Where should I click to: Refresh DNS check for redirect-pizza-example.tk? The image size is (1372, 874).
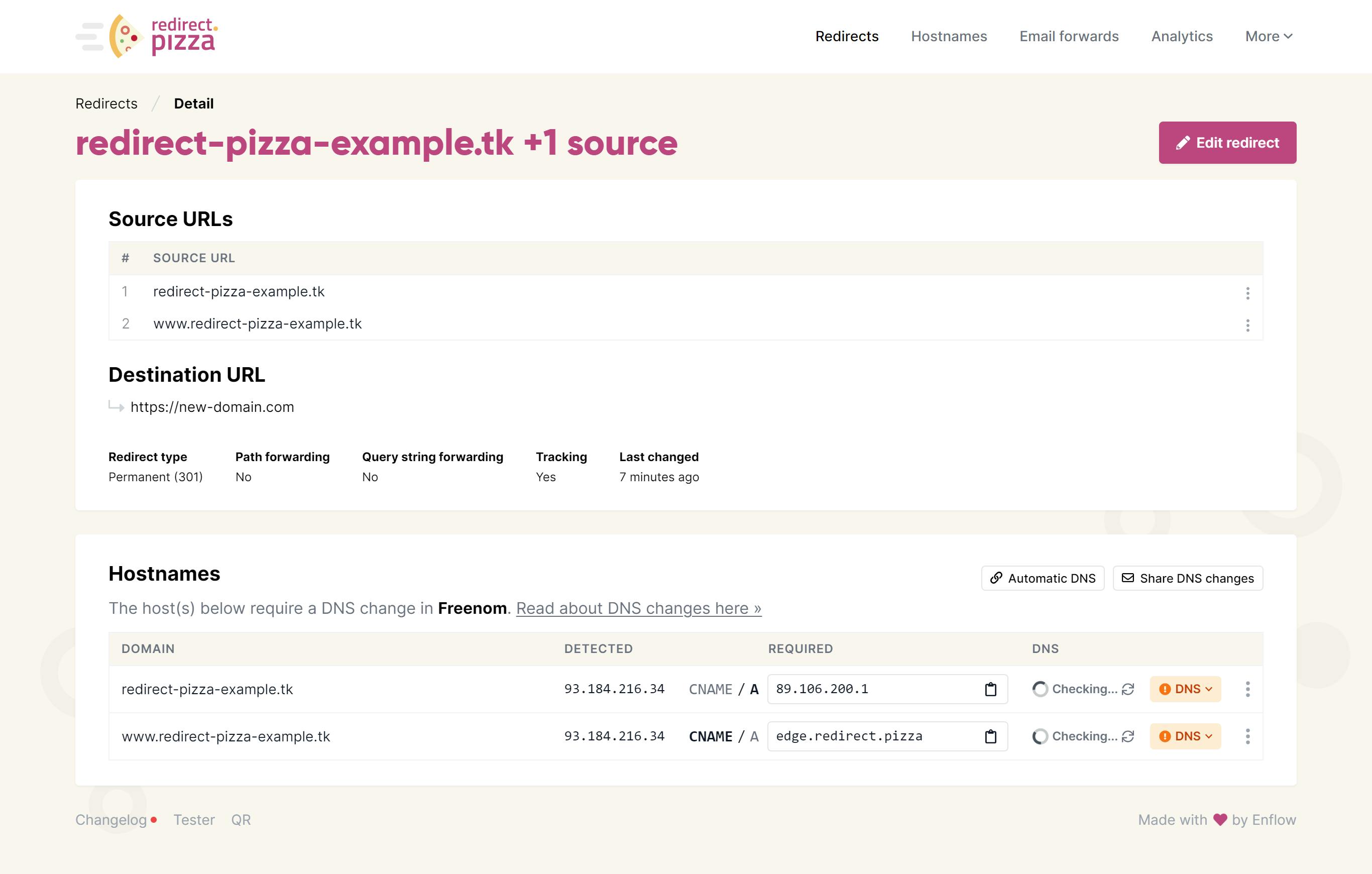click(x=1127, y=689)
